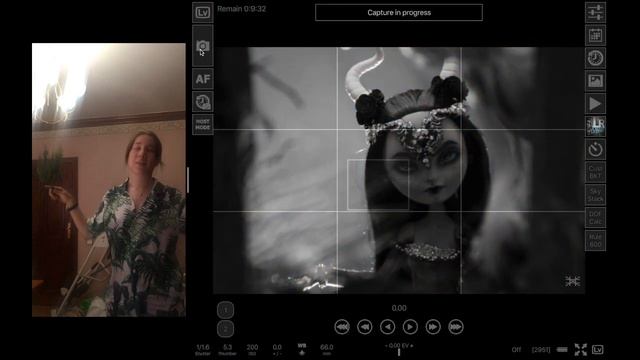The image size is (640, 360).
Task: Click the single-arrow focus step backward button
Action: tap(387, 327)
